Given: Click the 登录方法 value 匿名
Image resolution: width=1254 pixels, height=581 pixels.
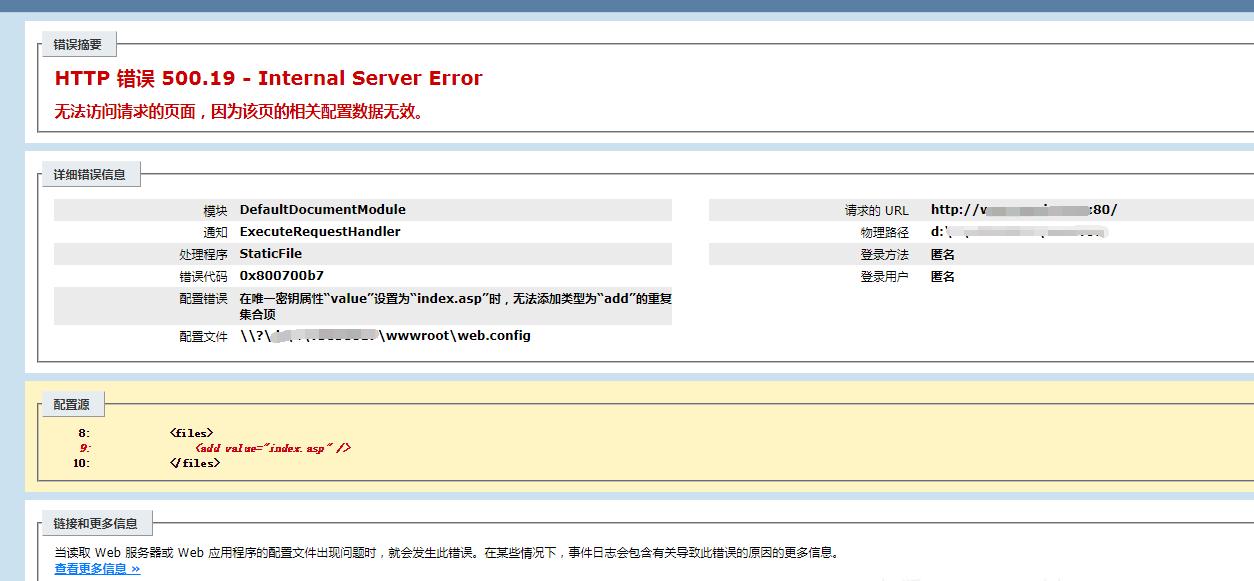Looking at the screenshot, I should pos(943,255).
